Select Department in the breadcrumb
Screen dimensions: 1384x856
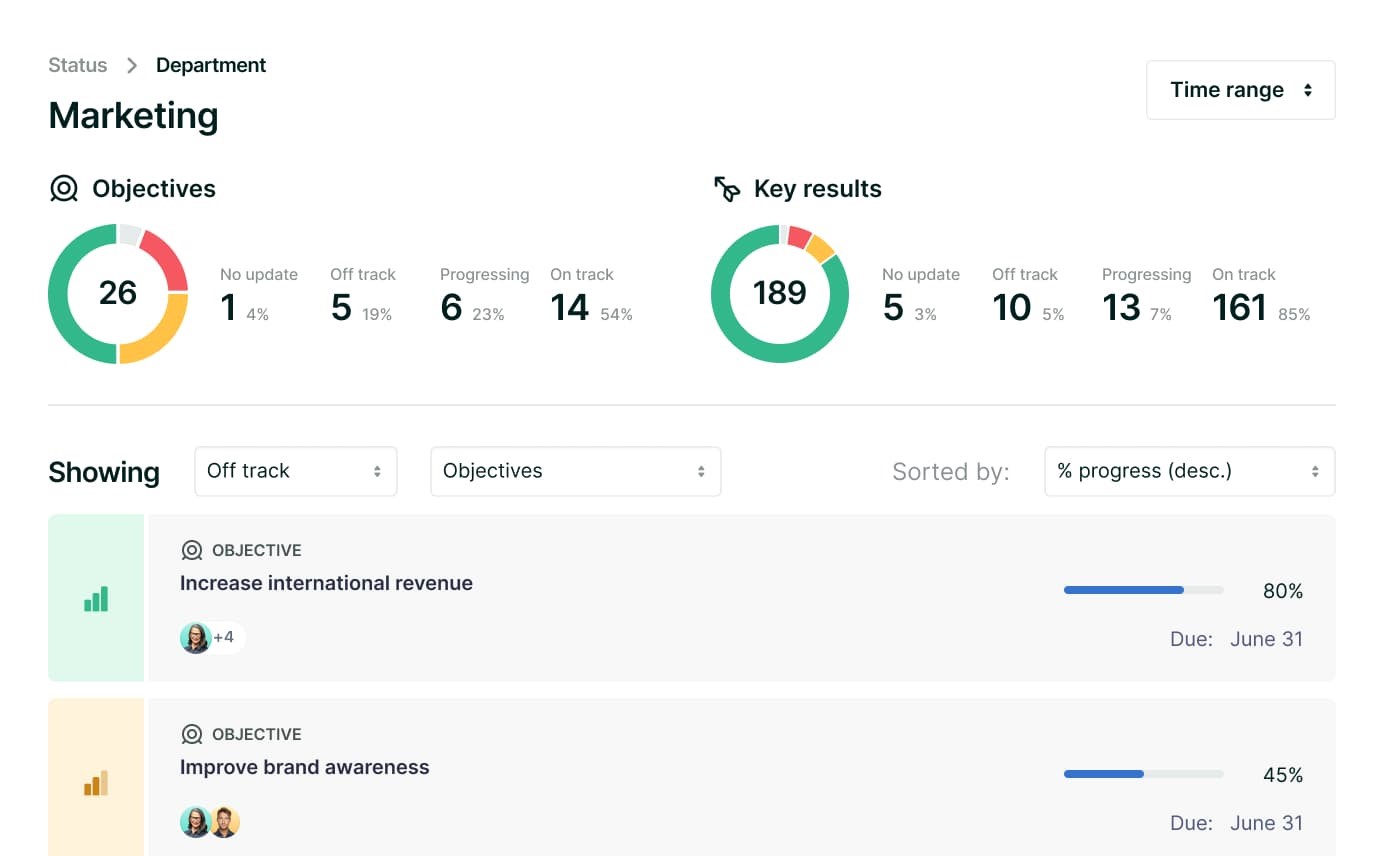click(x=211, y=64)
